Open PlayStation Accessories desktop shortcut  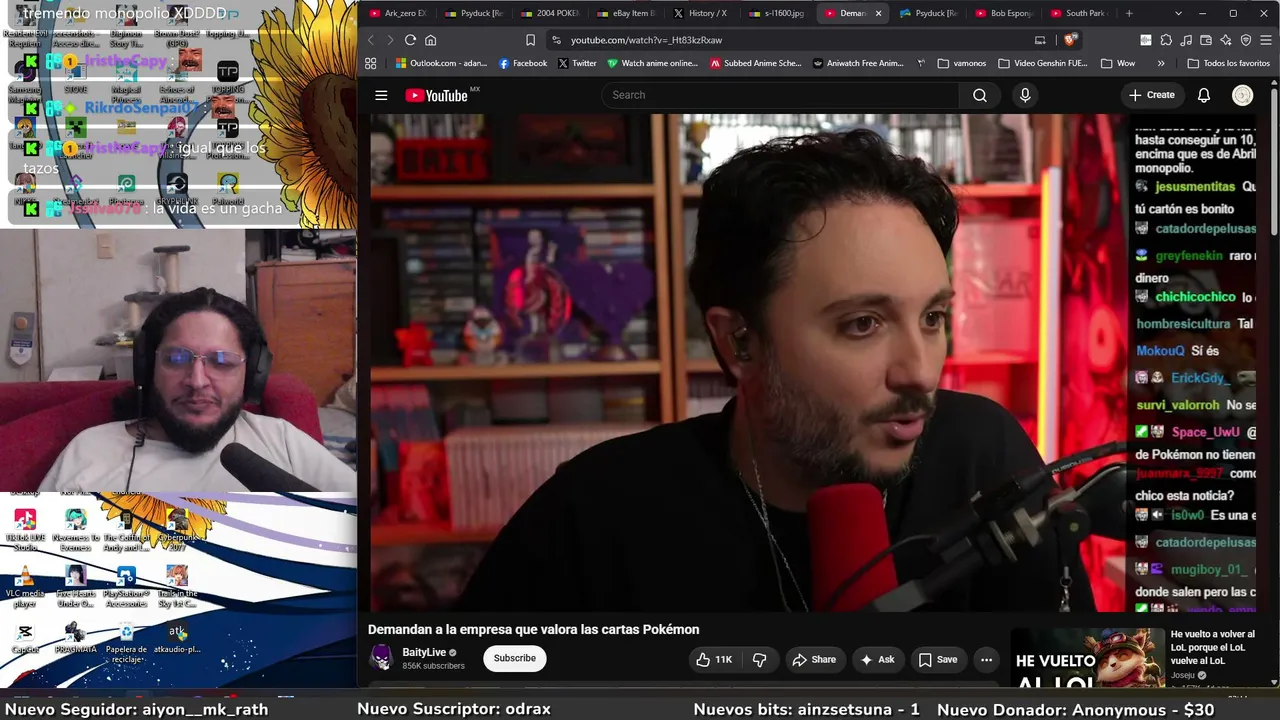(126, 586)
